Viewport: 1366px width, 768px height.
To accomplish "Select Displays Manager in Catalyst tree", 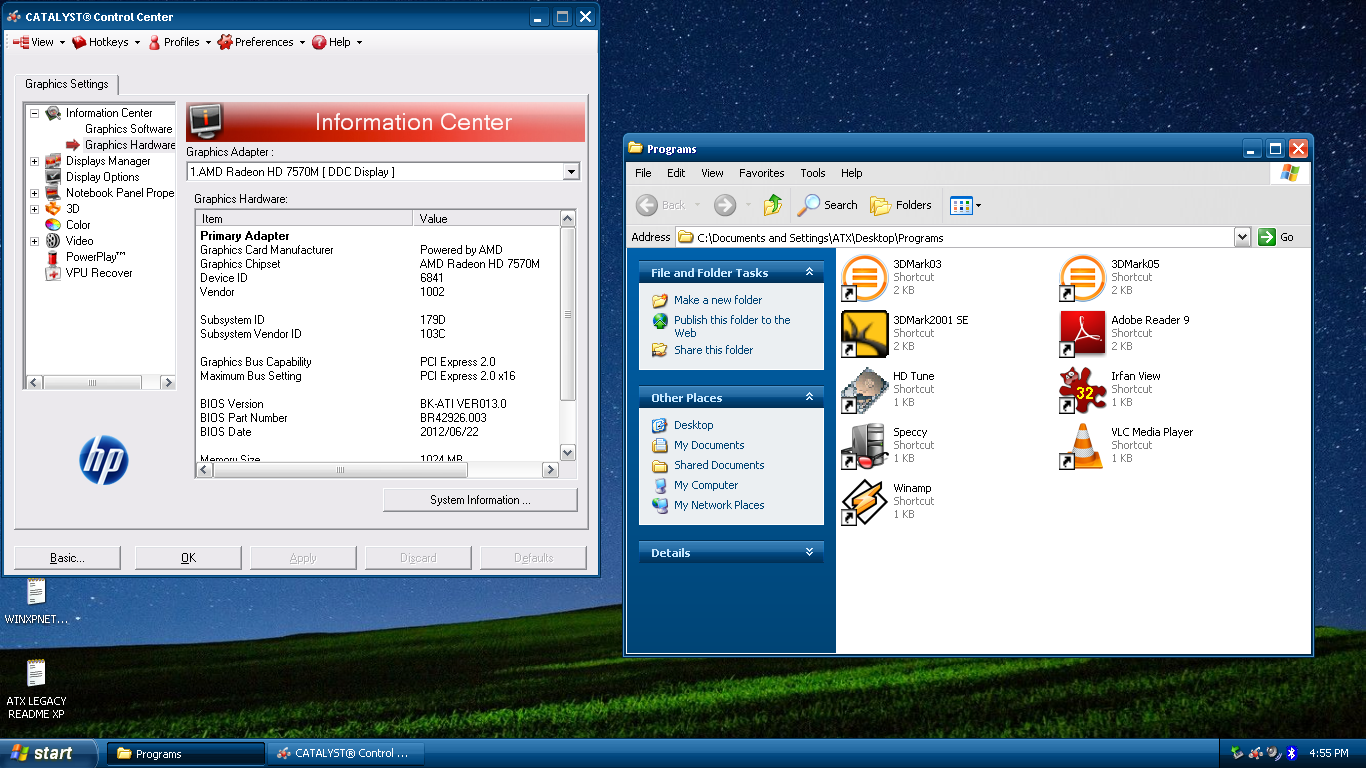I will tap(108, 161).
